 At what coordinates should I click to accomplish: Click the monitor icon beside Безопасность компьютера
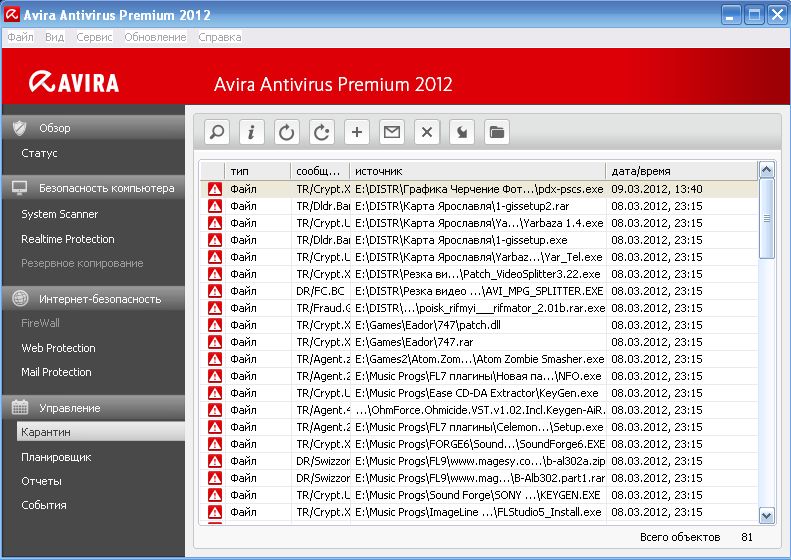20,188
